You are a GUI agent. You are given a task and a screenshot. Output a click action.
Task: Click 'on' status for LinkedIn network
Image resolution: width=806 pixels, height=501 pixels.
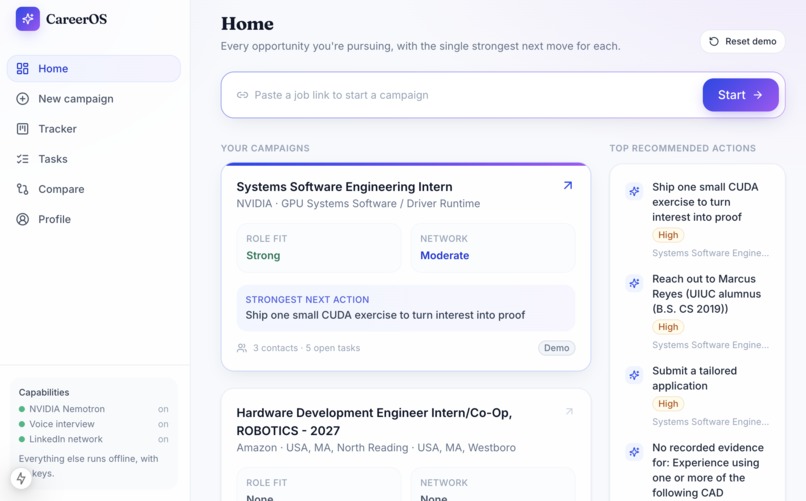pos(163,439)
